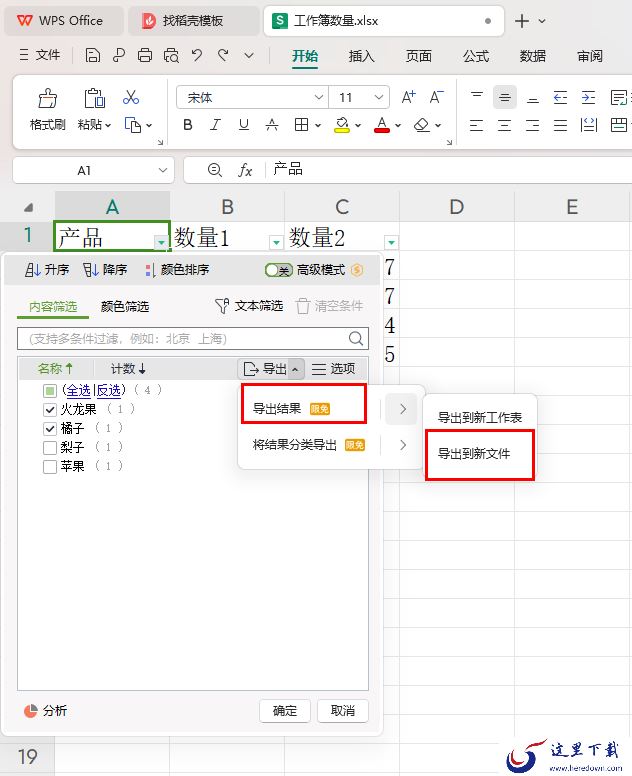The height and width of the screenshot is (776, 632).
Task: Select the Format Painter tool
Action: [x=48, y=110]
